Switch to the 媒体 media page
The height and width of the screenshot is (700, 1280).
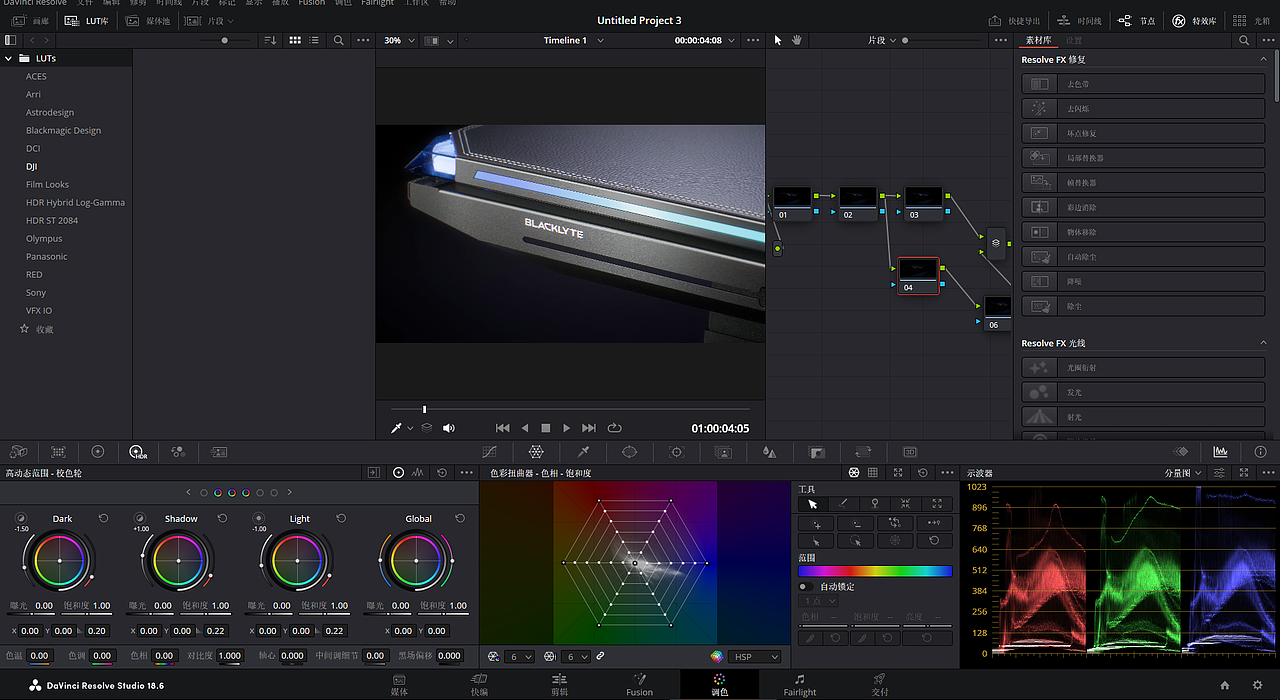pos(399,685)
